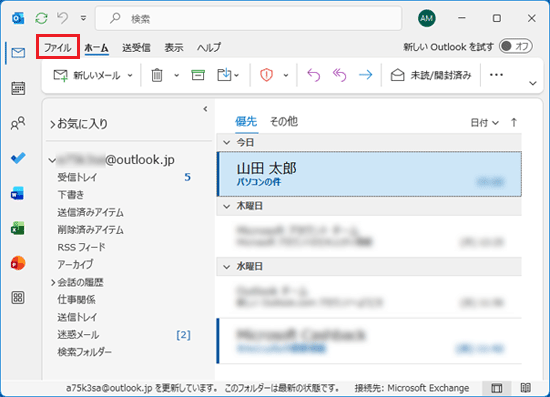550x397 pixels.
Task: Open the Calendar view in the sidebar
Action: [18, 88]
